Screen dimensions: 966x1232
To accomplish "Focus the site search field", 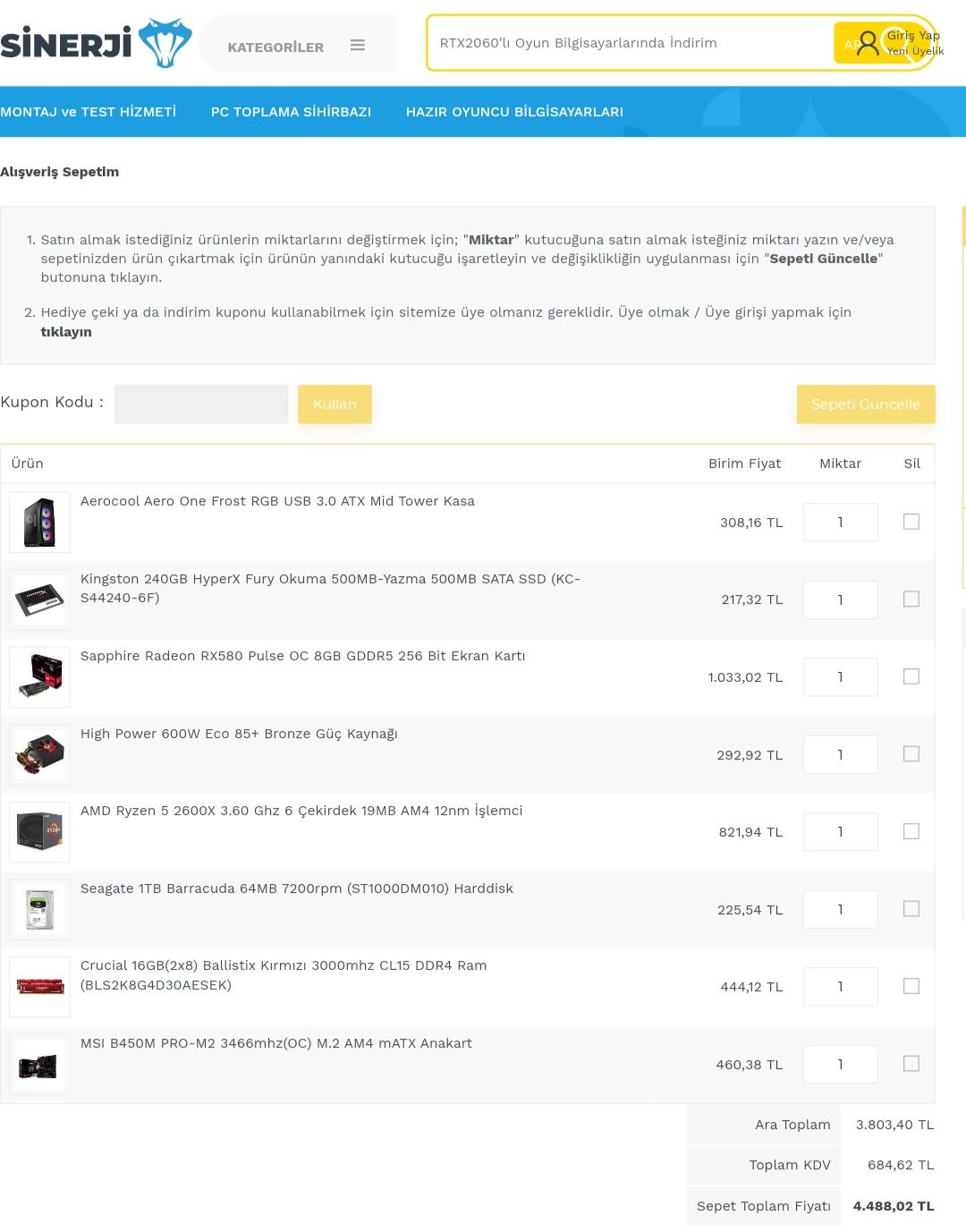I will (631, 43).
